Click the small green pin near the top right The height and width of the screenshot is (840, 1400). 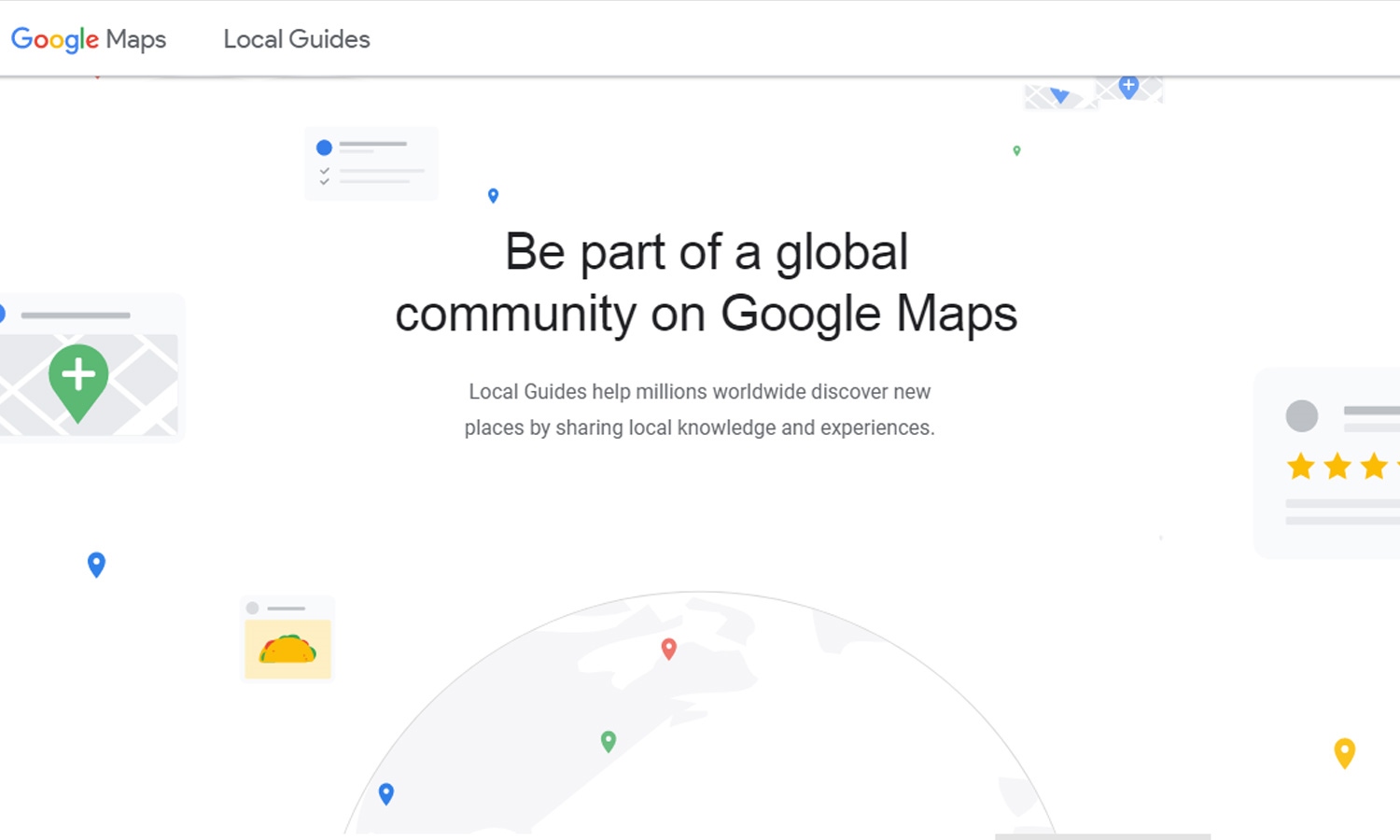pyautogui.click(x=1016, y=150)
